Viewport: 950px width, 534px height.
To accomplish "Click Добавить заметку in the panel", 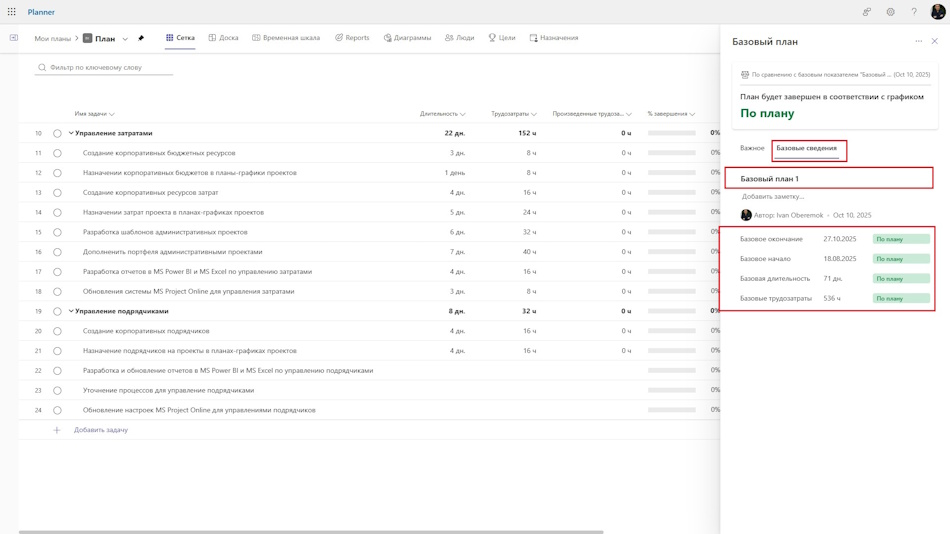I will click(x=772, y=196).
